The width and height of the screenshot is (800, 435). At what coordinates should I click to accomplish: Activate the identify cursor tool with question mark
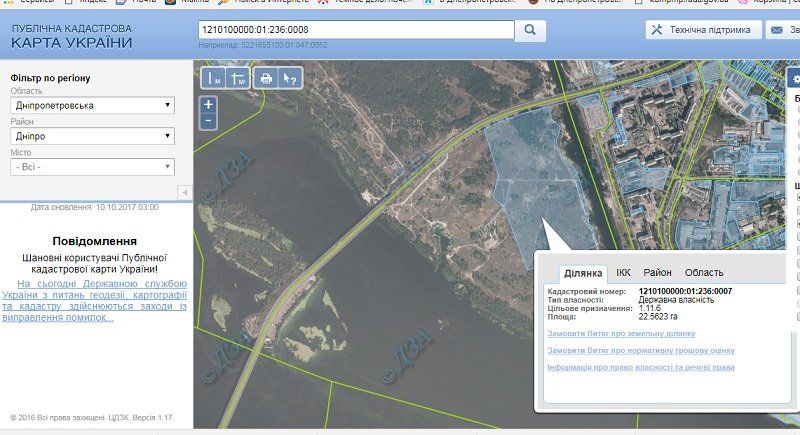click(289, 78)
